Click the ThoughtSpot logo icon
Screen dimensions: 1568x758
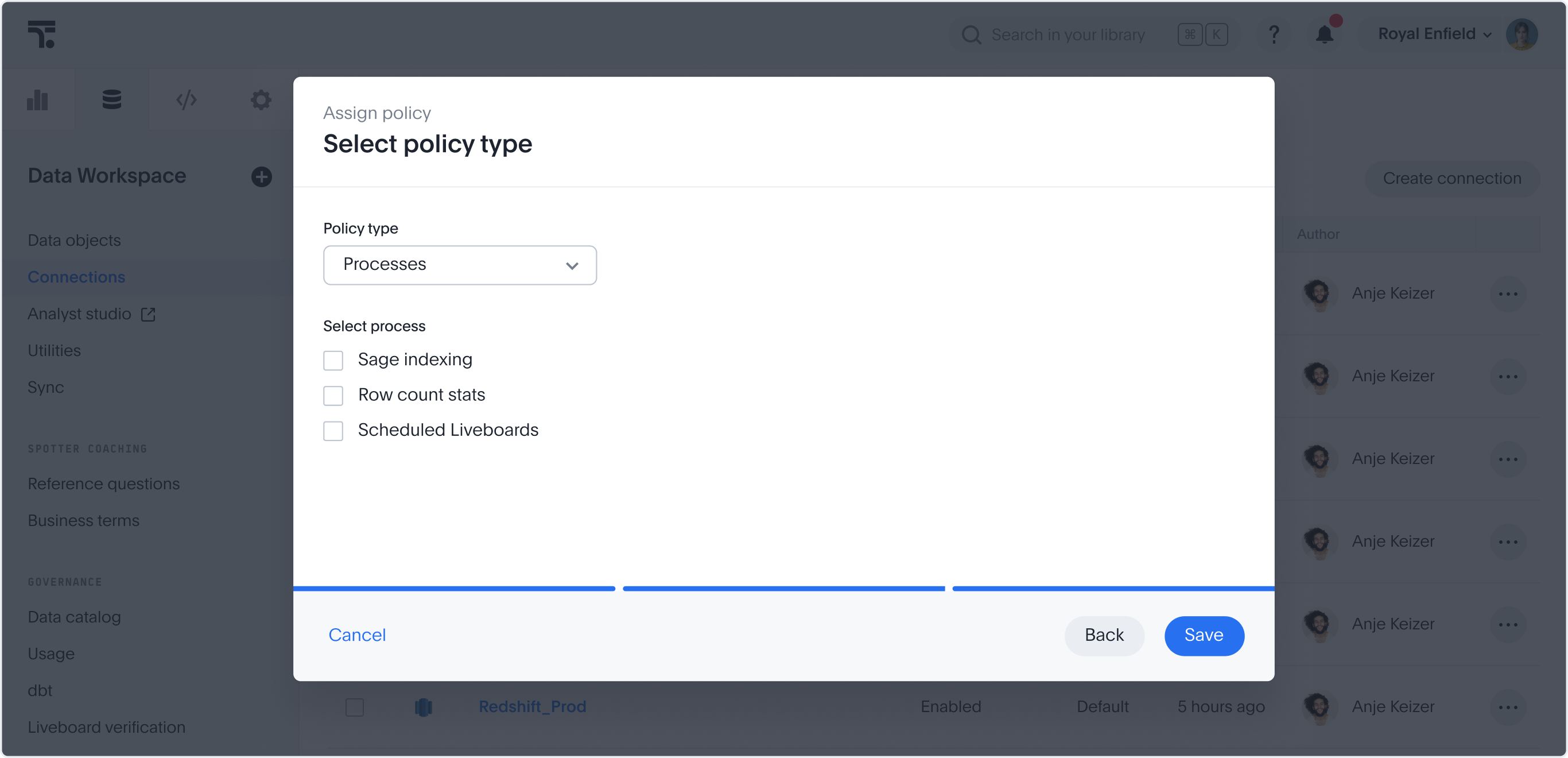(x=41, y=34)
